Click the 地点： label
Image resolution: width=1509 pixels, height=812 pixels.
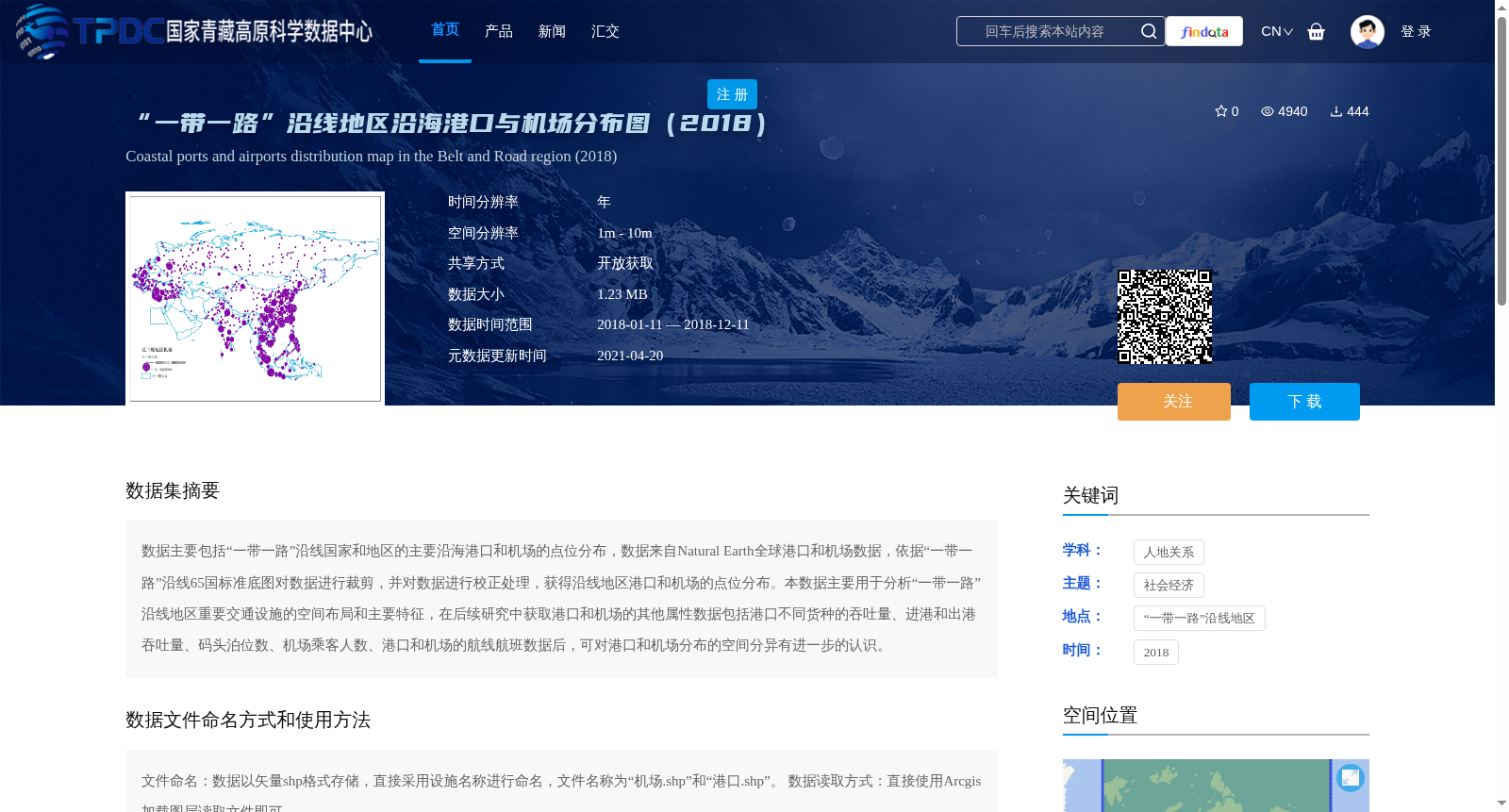click(1083, 616)
